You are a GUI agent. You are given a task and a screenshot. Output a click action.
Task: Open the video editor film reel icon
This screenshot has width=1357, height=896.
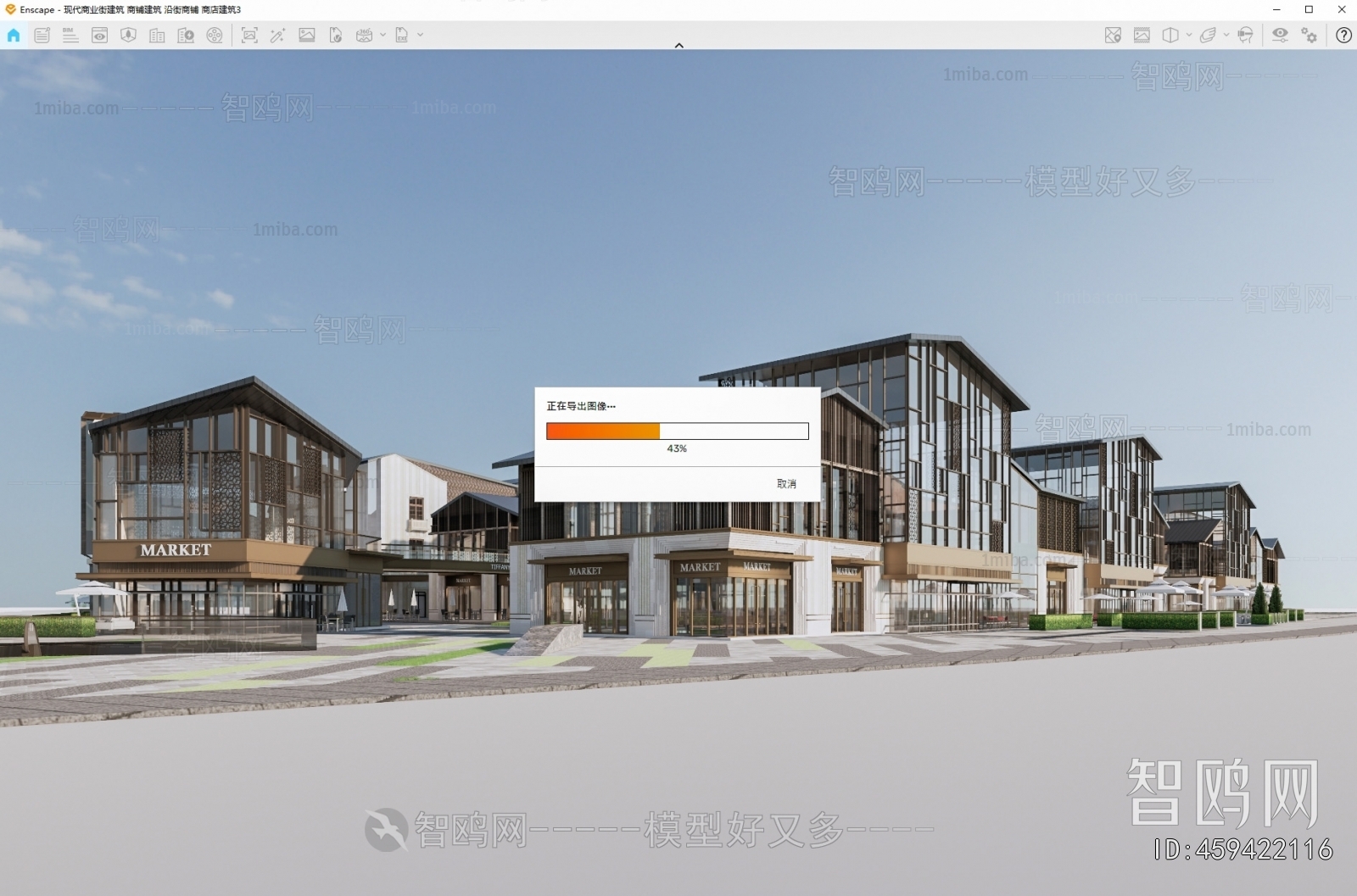click(215, 35)
